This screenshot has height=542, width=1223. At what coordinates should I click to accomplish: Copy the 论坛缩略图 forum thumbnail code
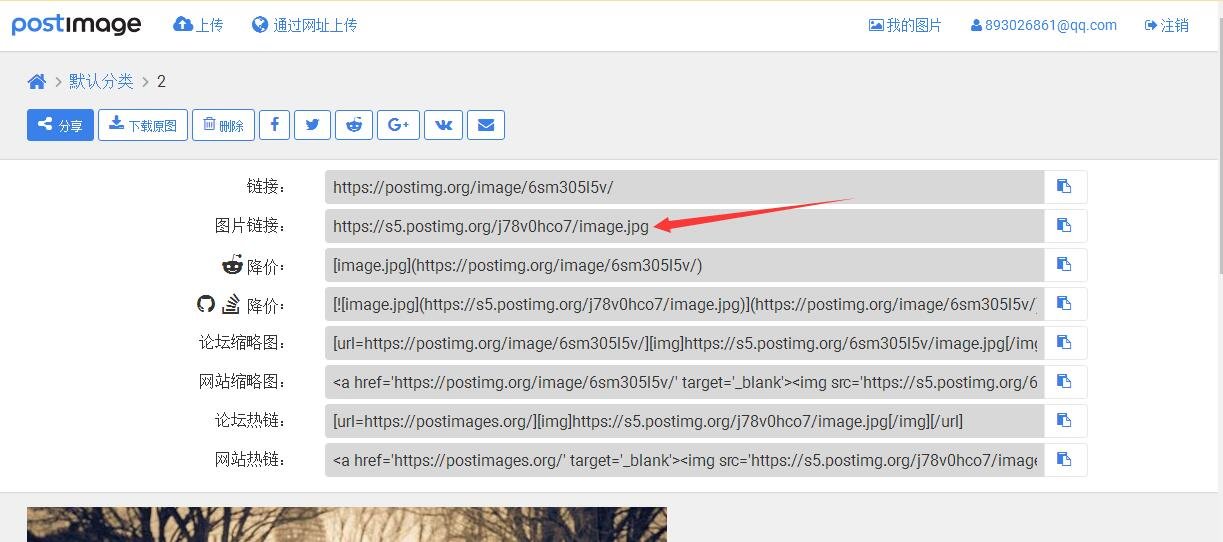pyautogui.click(x=1065, y=343)
